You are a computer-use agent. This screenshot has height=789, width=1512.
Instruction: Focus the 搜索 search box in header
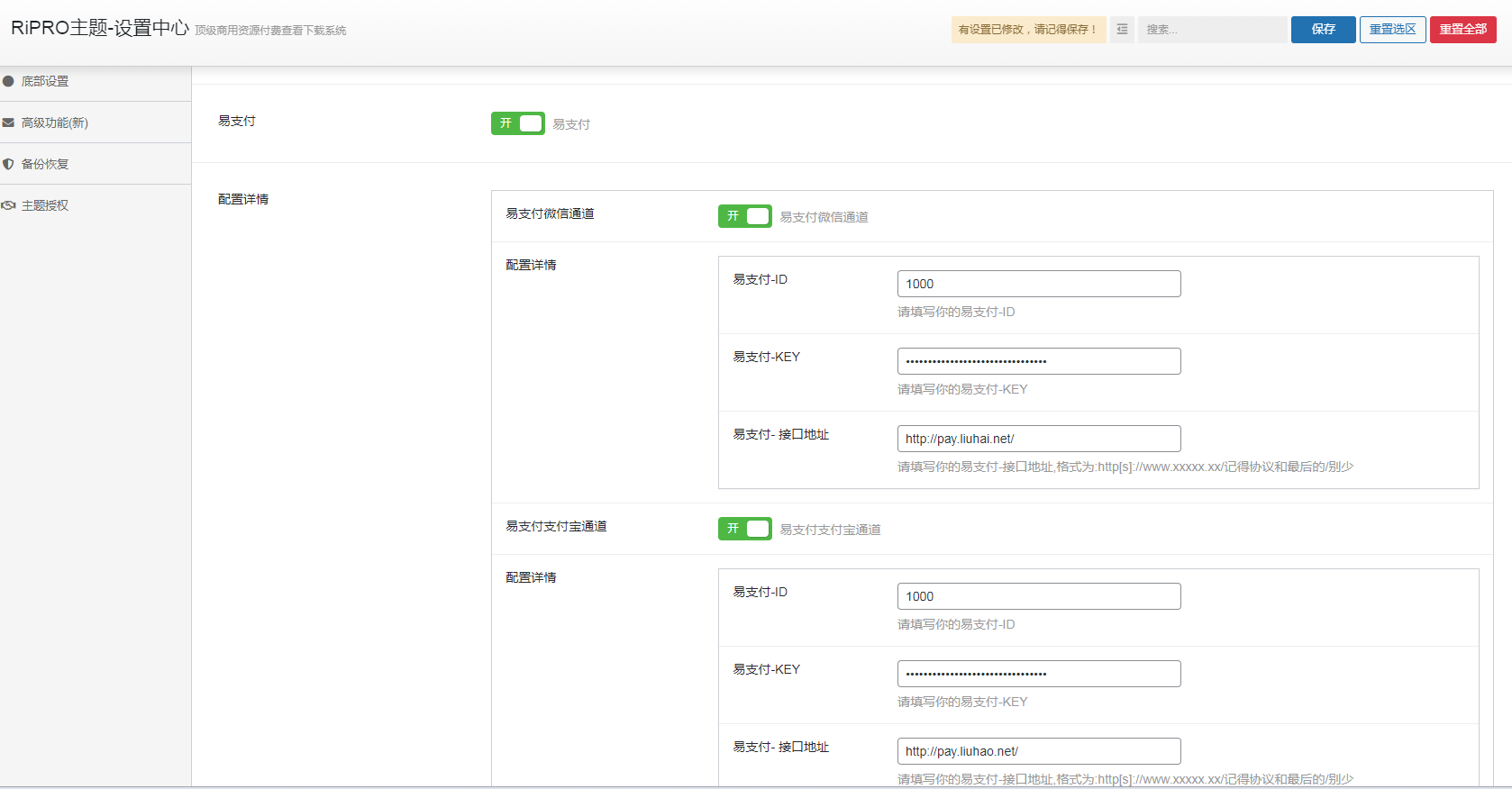tap(1212, 30)
